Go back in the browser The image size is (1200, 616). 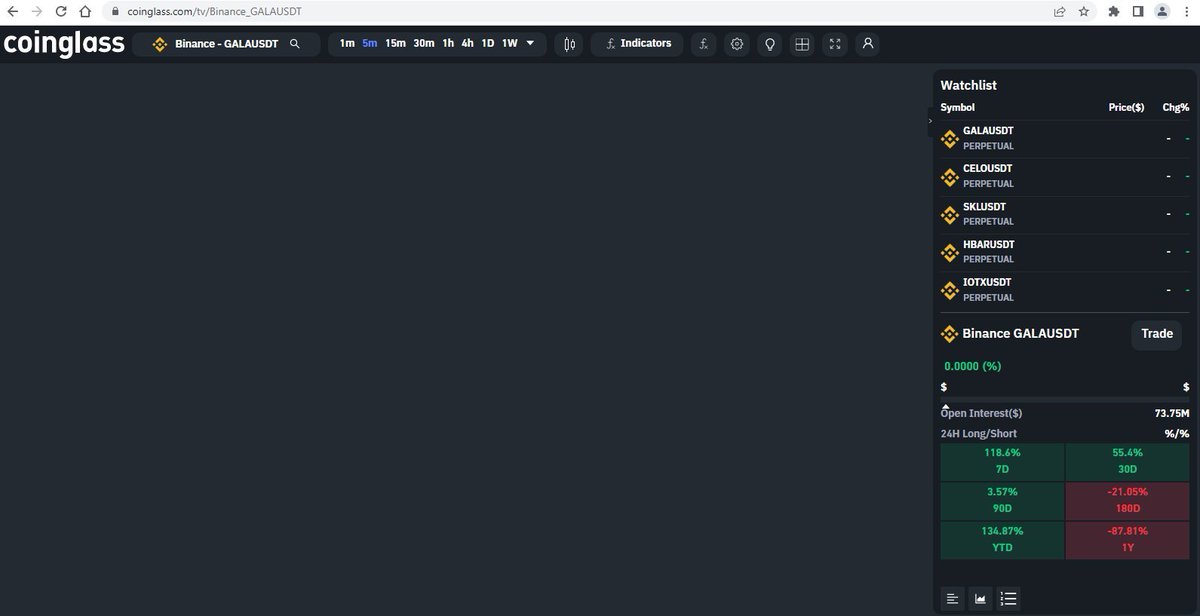12,12
